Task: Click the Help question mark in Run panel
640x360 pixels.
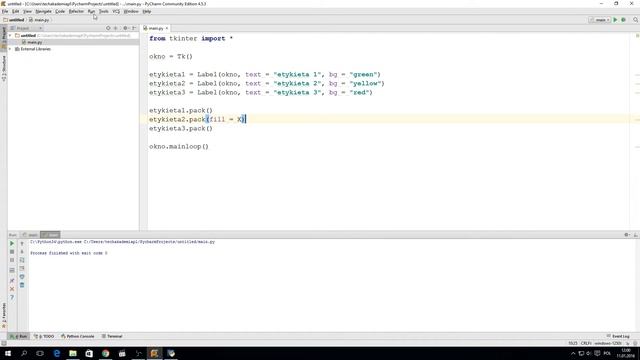Action: (x=12, y=297)
